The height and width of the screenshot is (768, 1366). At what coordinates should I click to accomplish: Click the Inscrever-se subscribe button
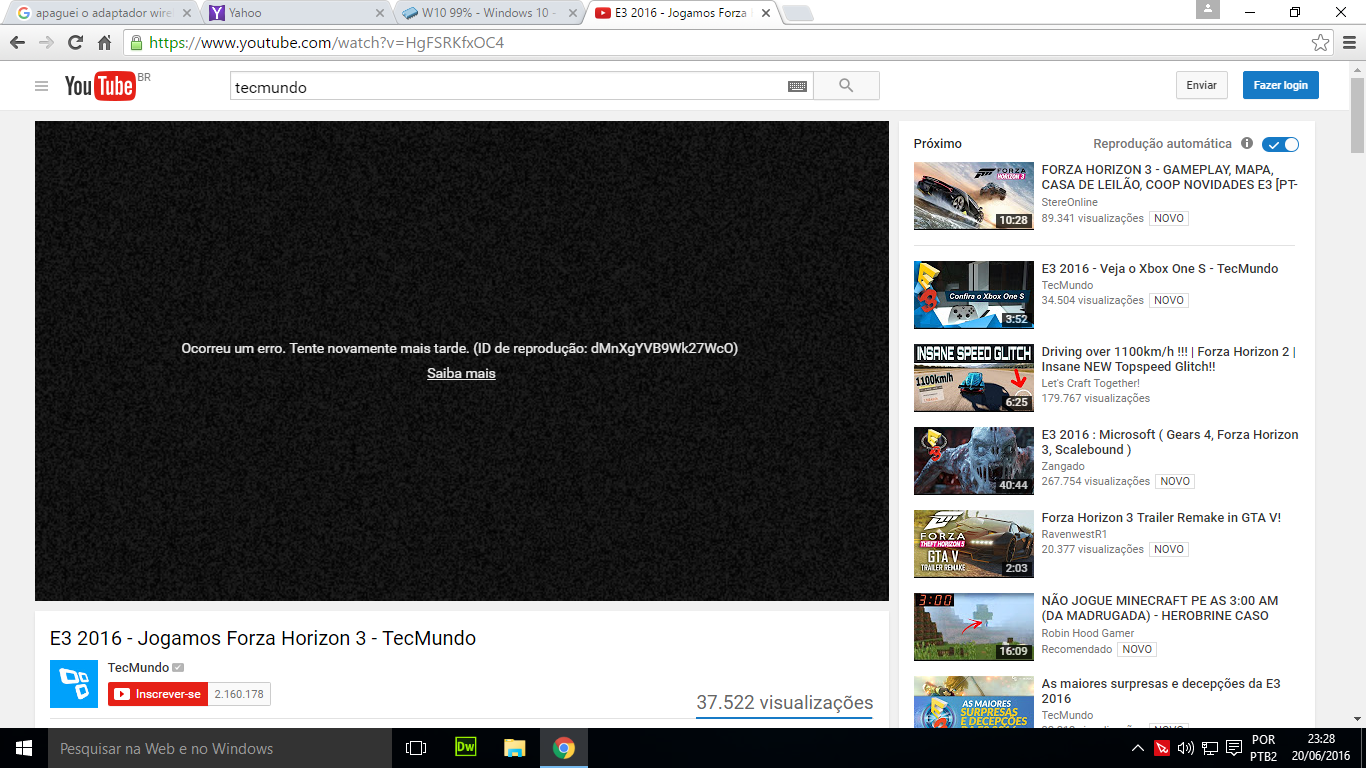pos(158,694)
